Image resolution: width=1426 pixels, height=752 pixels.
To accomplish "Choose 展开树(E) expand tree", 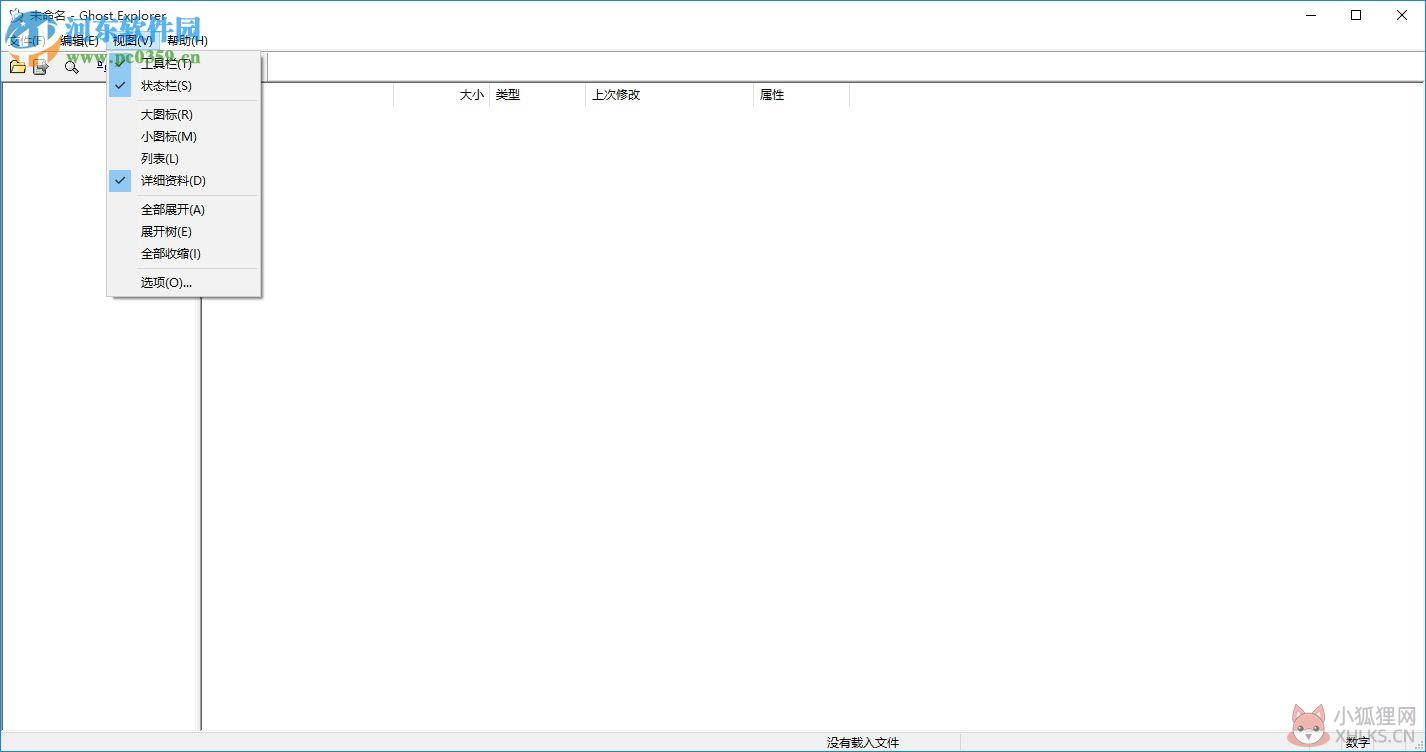I will point(184,232).
